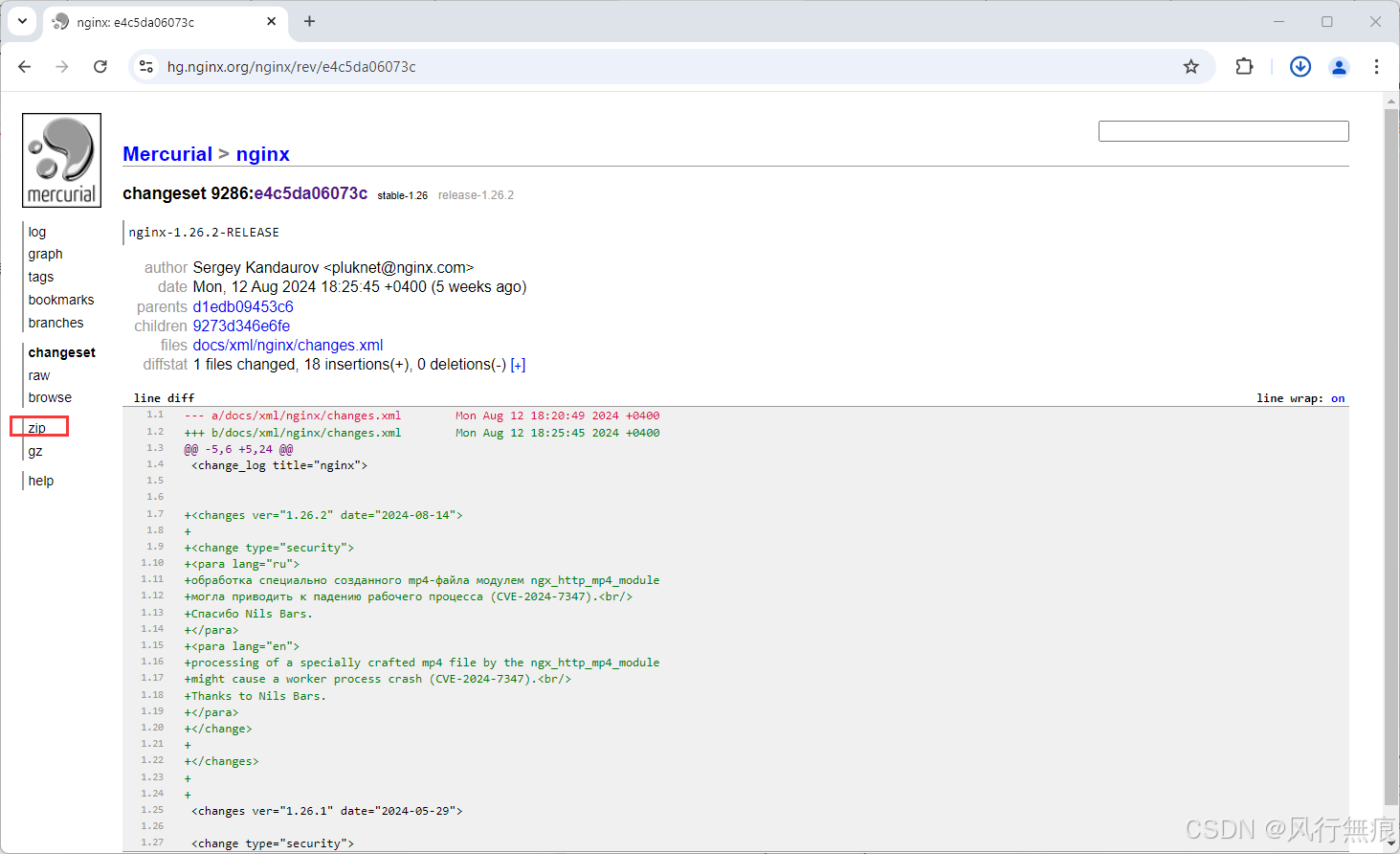Viewport: 1400px width, 854px height.
Task: Click the release-1.26.2 tag label
Action: (476, 195)
